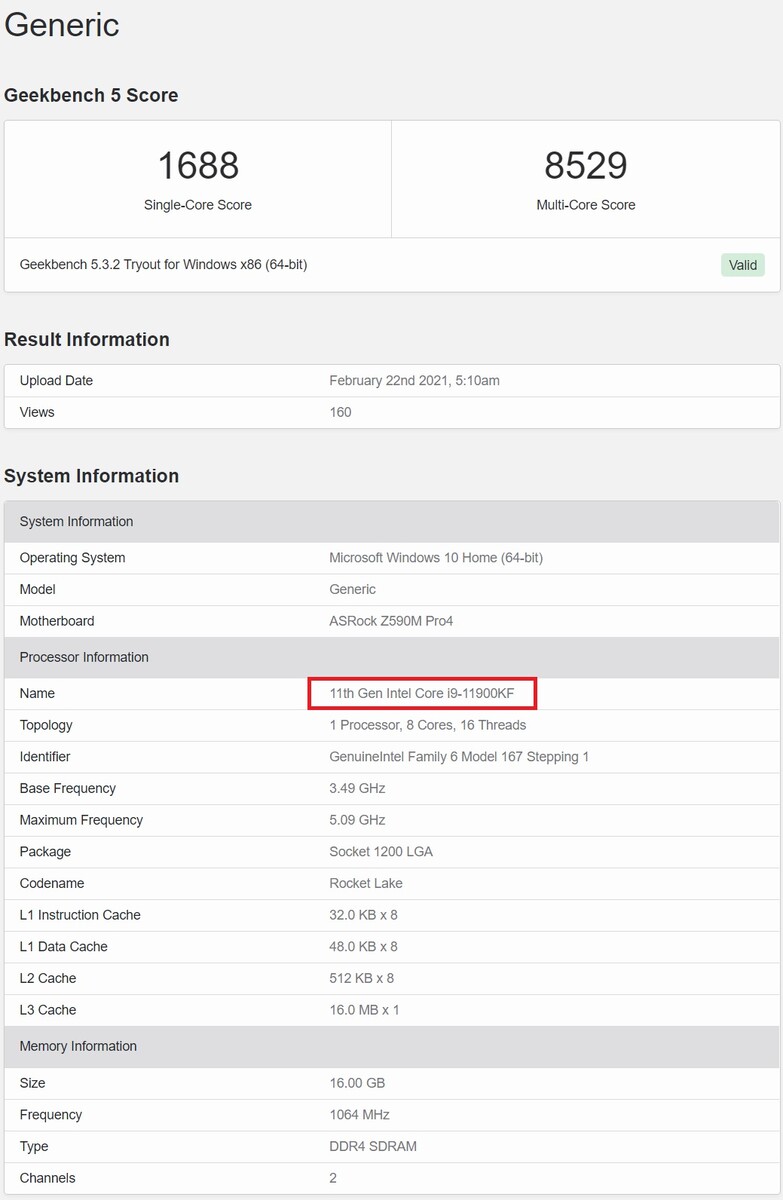
Task: Select the multi-core score 8529
Action: 586,165
